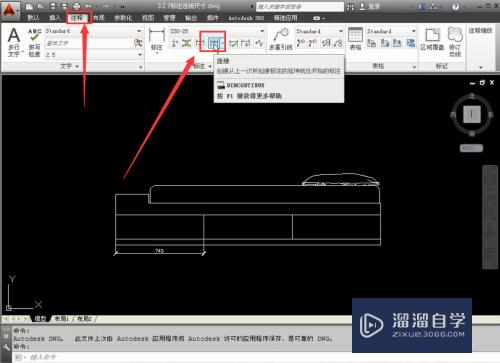Switch to the 布局1 layout tab

(x=62, y=319)
